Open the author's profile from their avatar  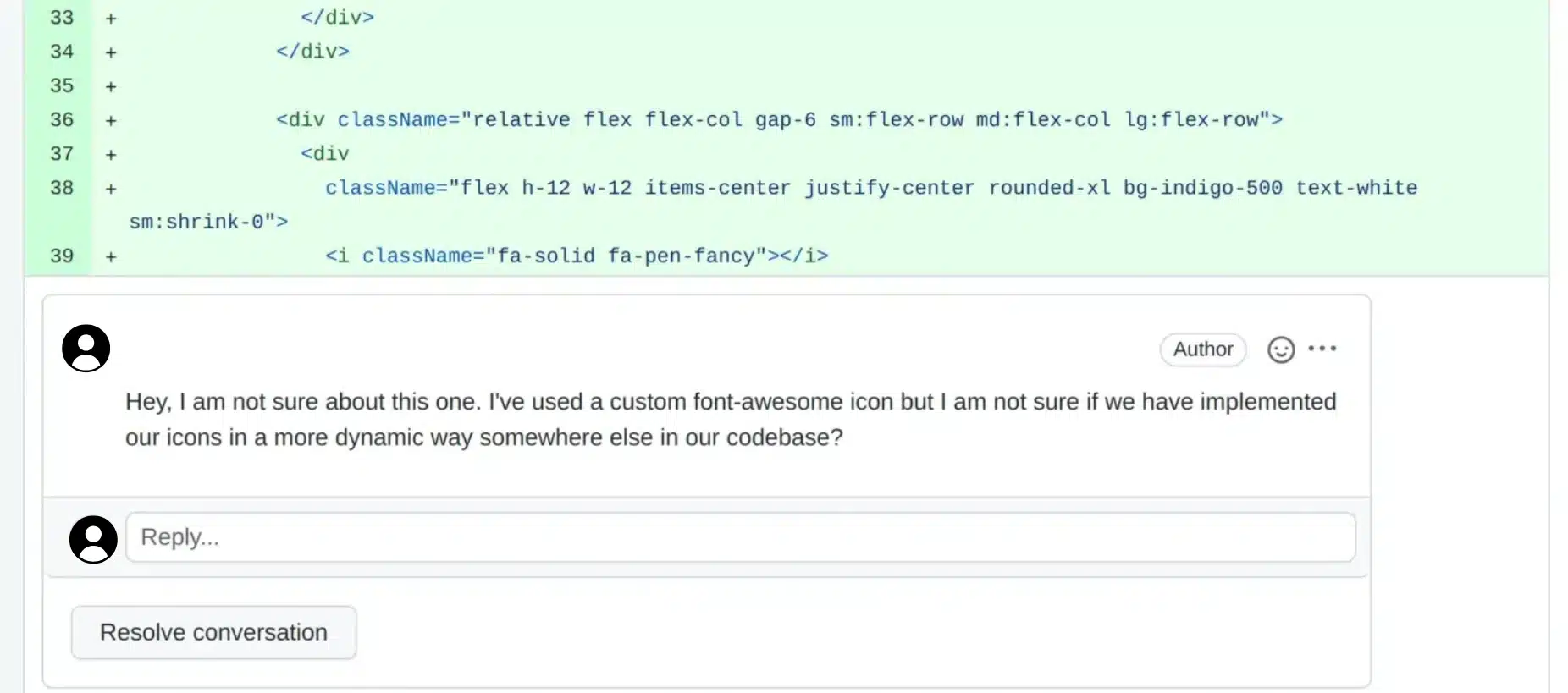point(86,348)
